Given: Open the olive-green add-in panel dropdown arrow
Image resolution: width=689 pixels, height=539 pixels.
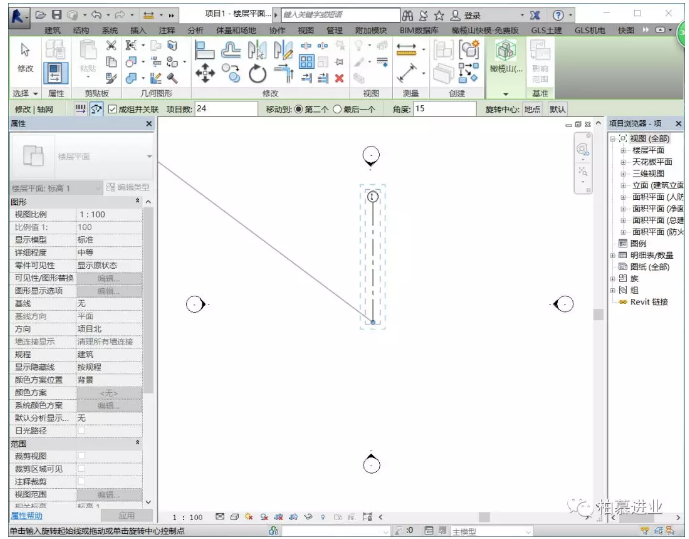Looking at the screenshot, I should (505, 94).
